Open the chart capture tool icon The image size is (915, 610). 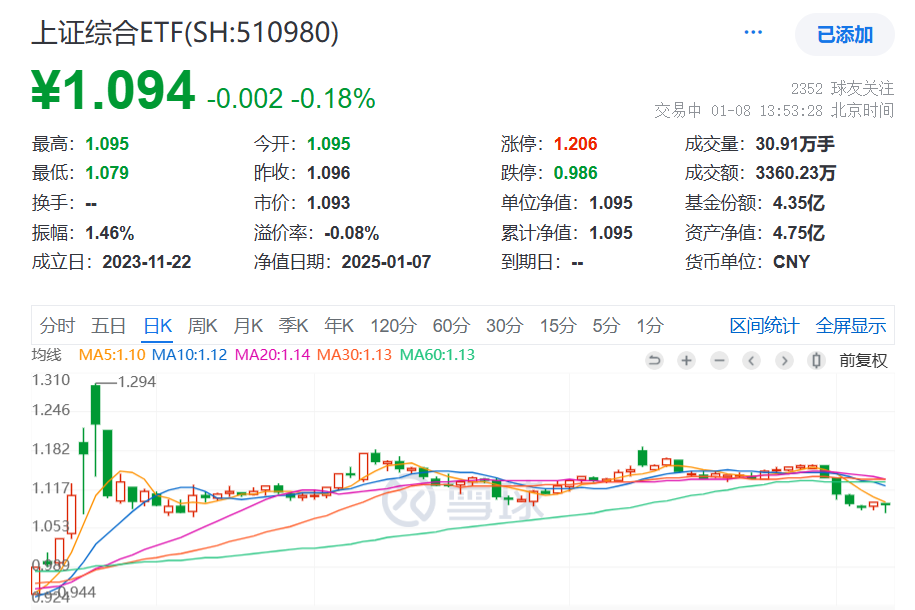pyautogui.click(x=815, y=360)
